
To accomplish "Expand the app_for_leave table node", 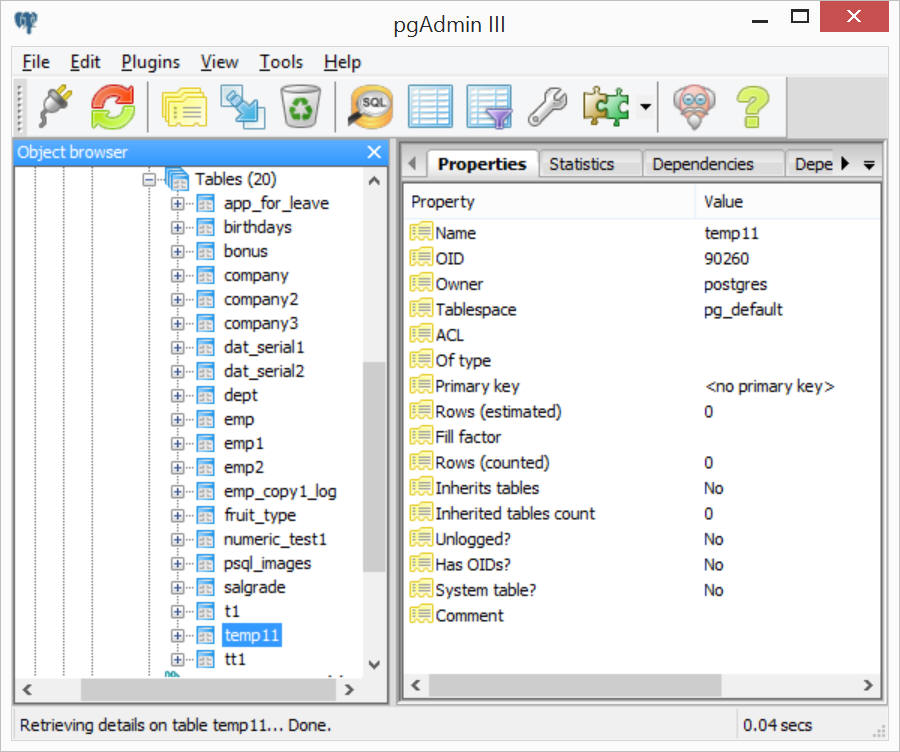I will click(177, 204).
